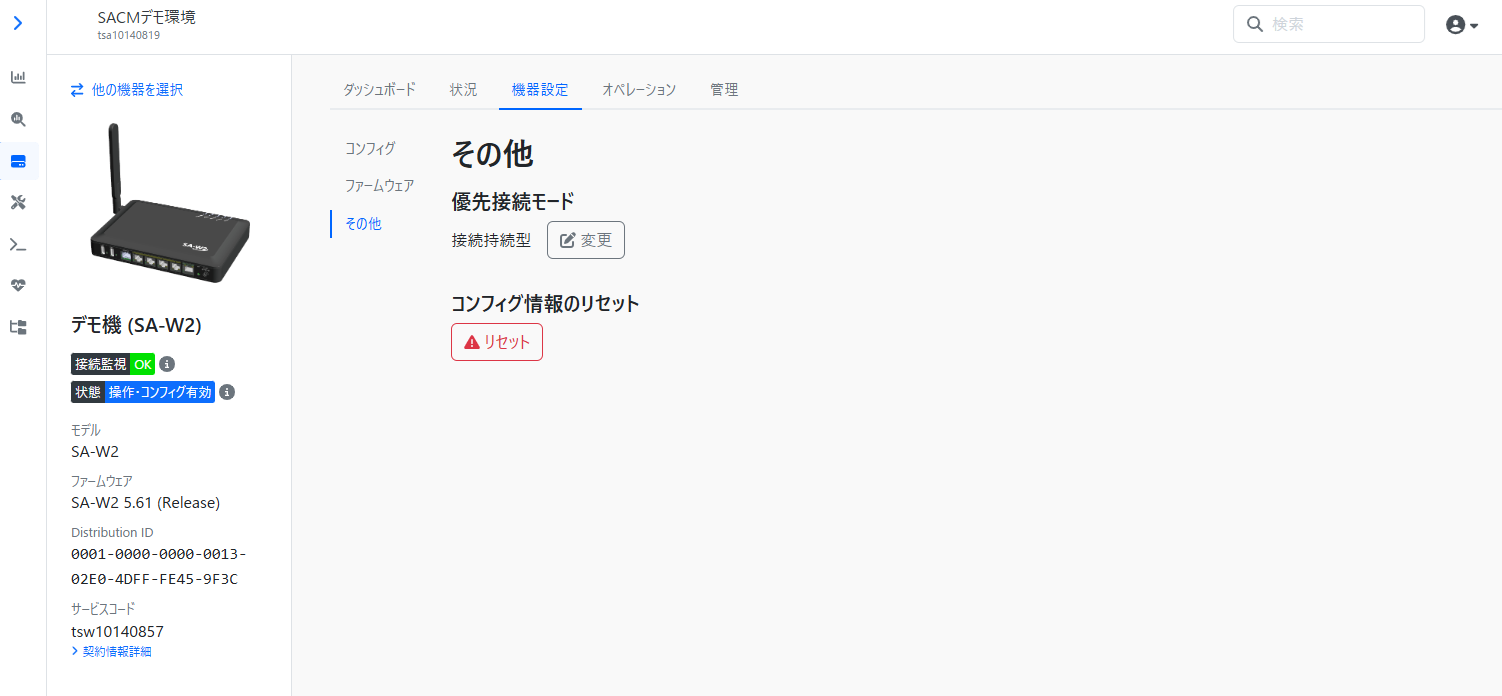The width and height of the screenshot is (1502, 696).
Task: Open the オペレーション tab
Action: pos(639,90)
